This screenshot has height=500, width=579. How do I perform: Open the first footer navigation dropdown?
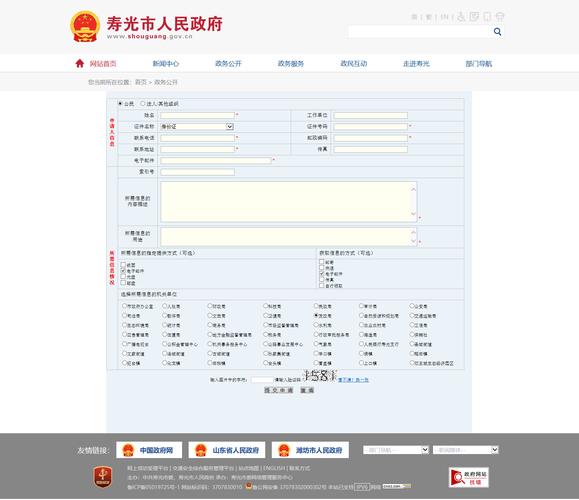click(396, 450)
